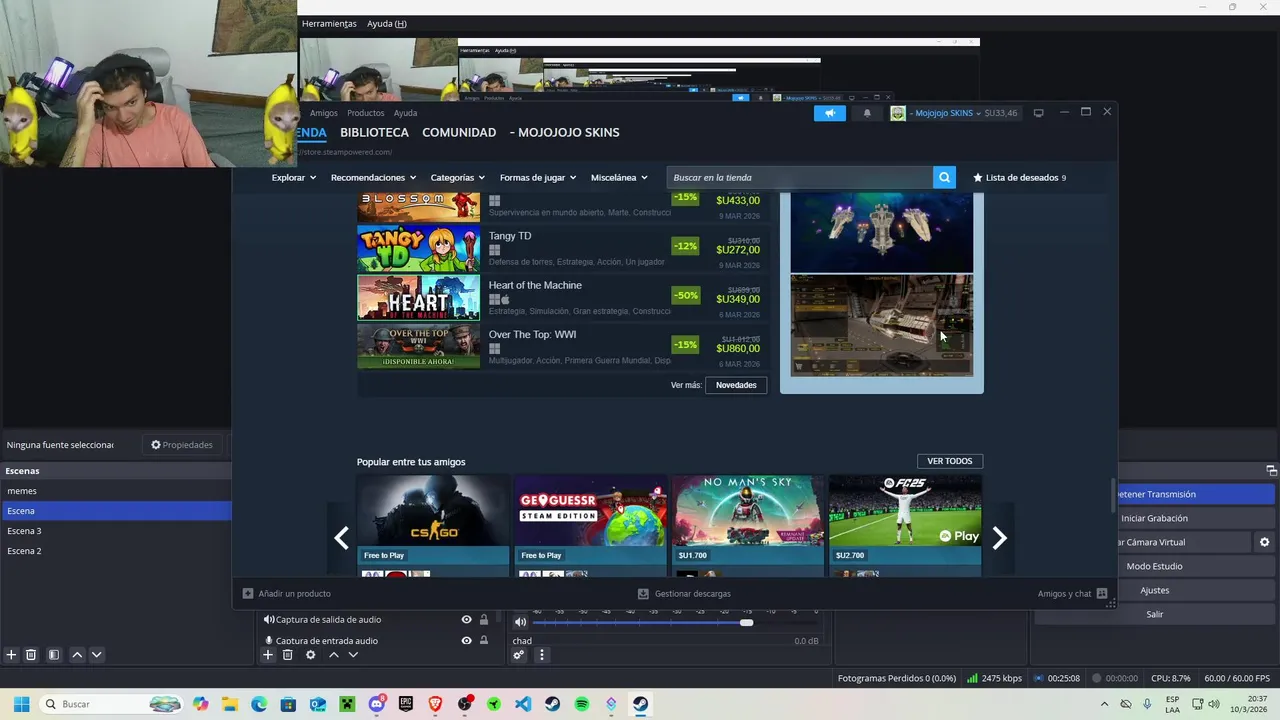This screenshot has height=720, width=1280.
Task: Open Gestionar descargas
Action: point(684,593)
